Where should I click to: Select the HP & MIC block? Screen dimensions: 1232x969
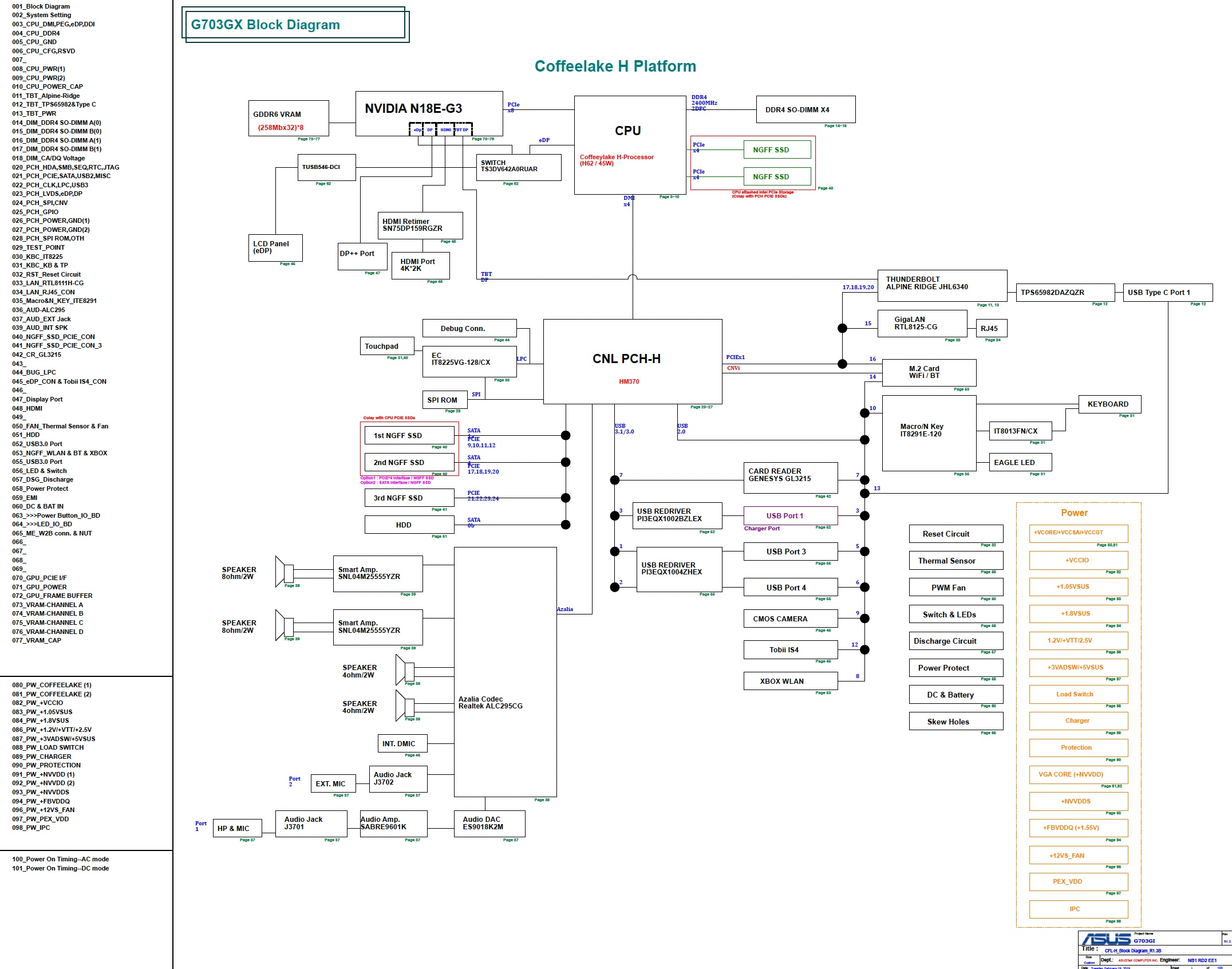click(x=238, y=828)
